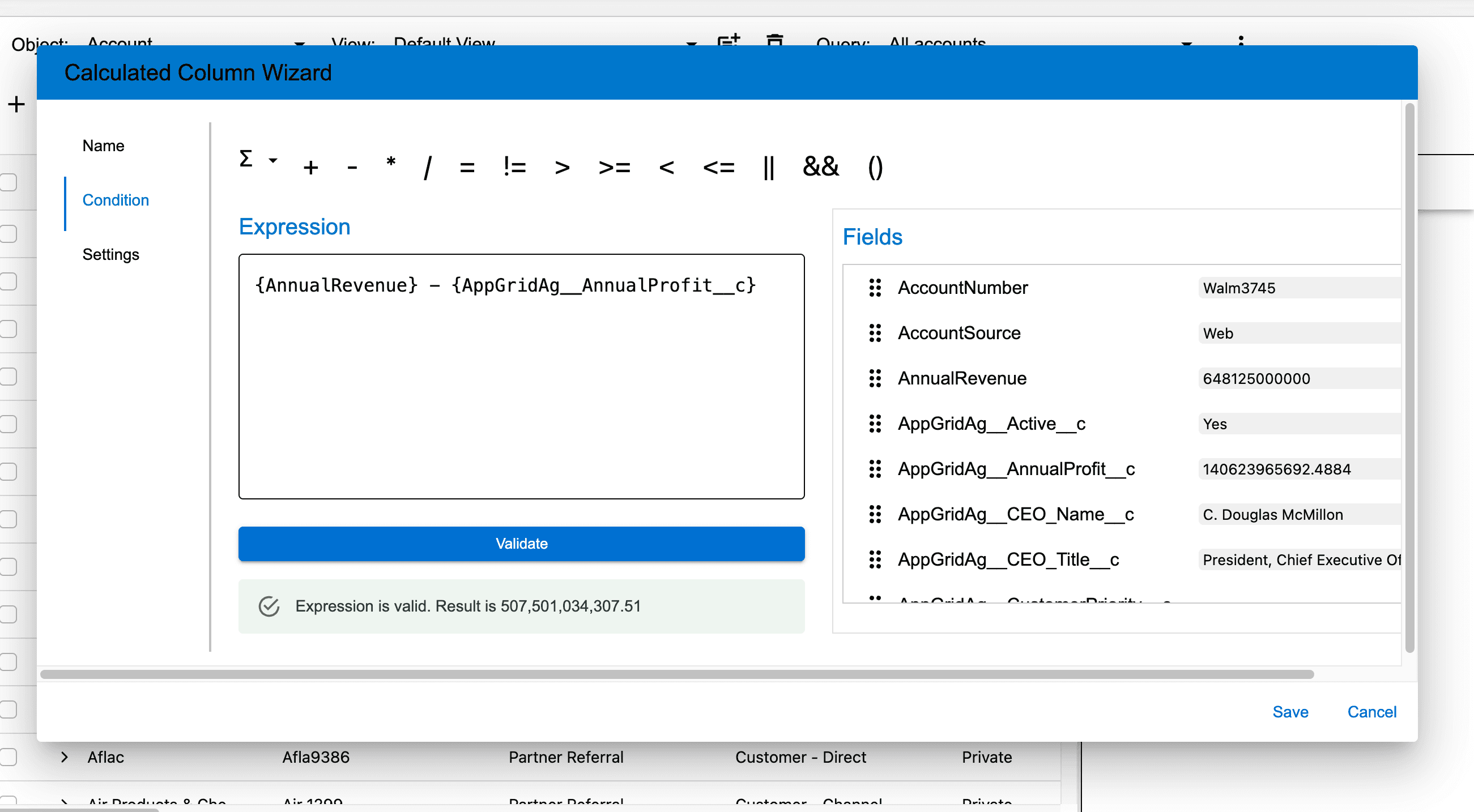The height and width of the screenshot is (812, 1474).
Task: Tick the checkbox just above Aflac row
Action: (8, 710)
